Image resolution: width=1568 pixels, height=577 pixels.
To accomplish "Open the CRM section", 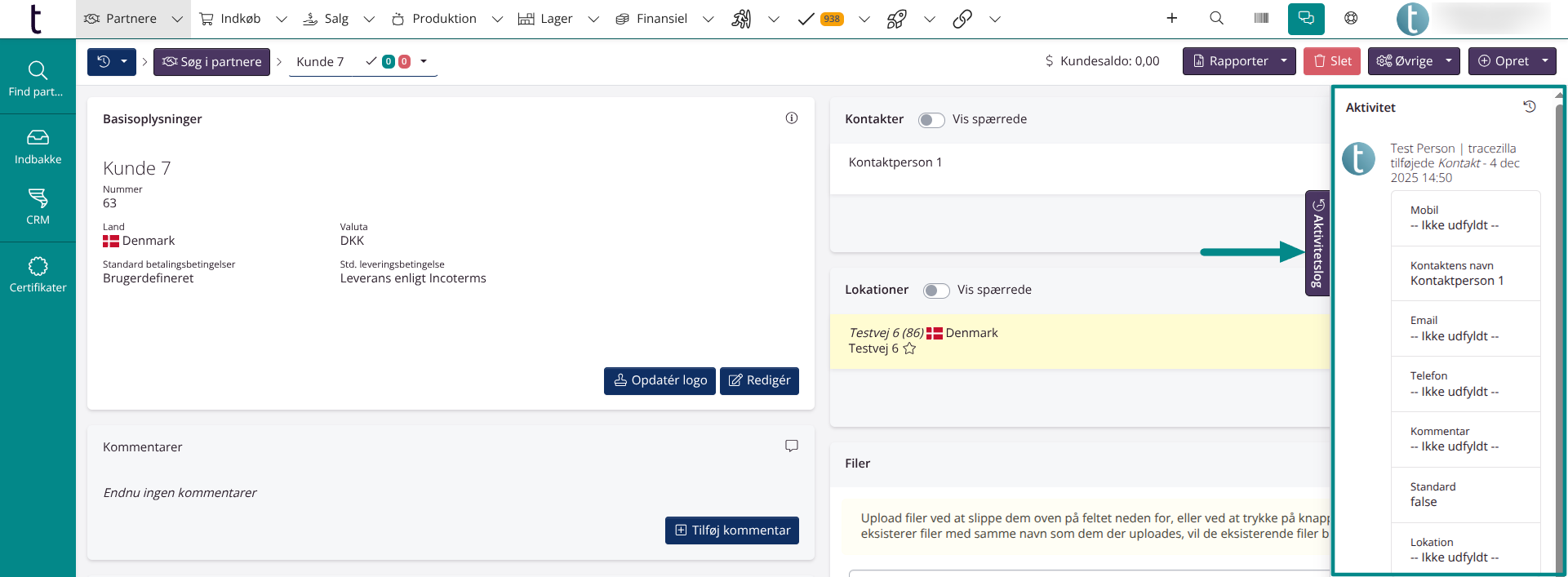I will pyautogui.click(x=38, y=206).
